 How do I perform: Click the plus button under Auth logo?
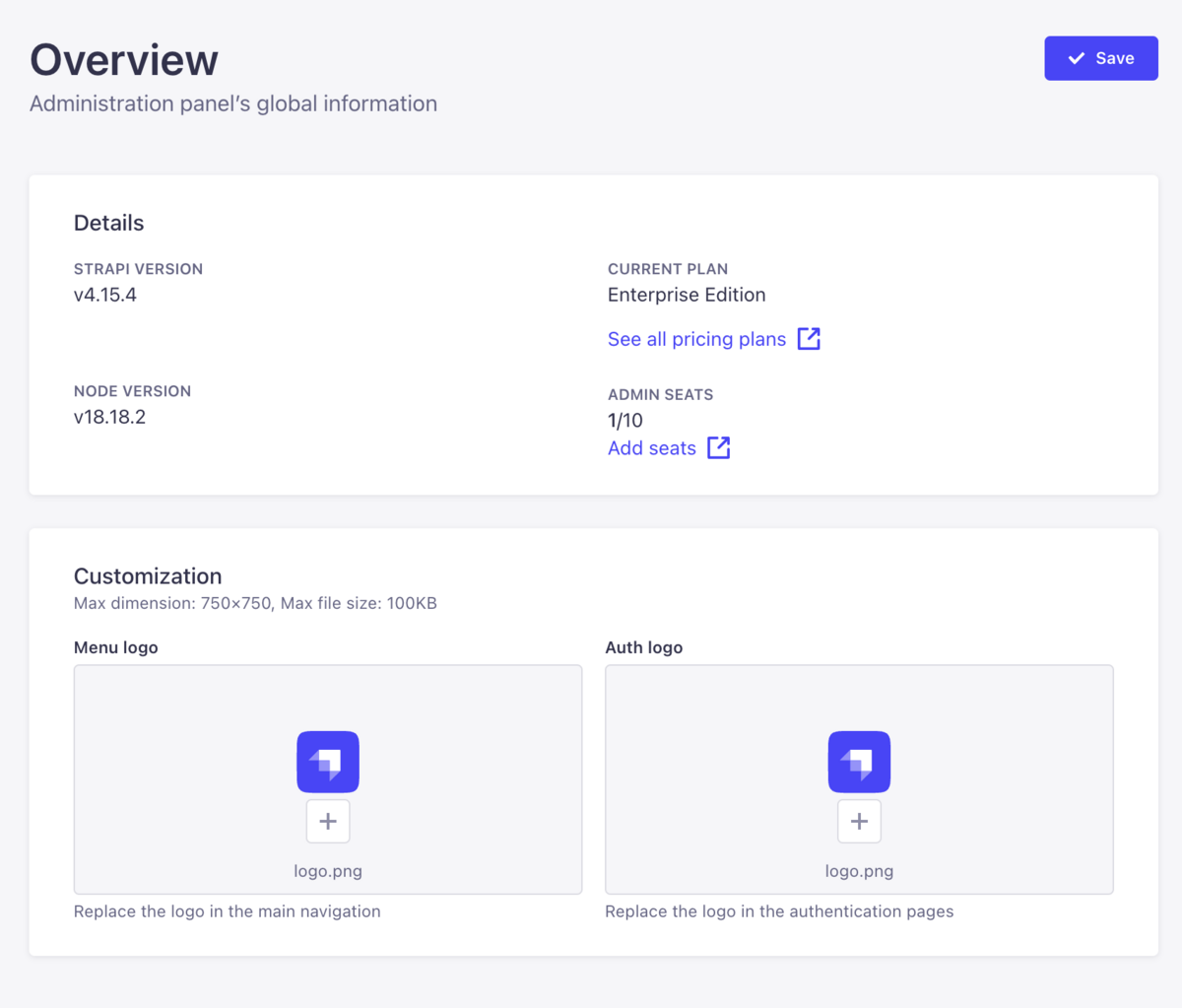click(x=859, y=821)
